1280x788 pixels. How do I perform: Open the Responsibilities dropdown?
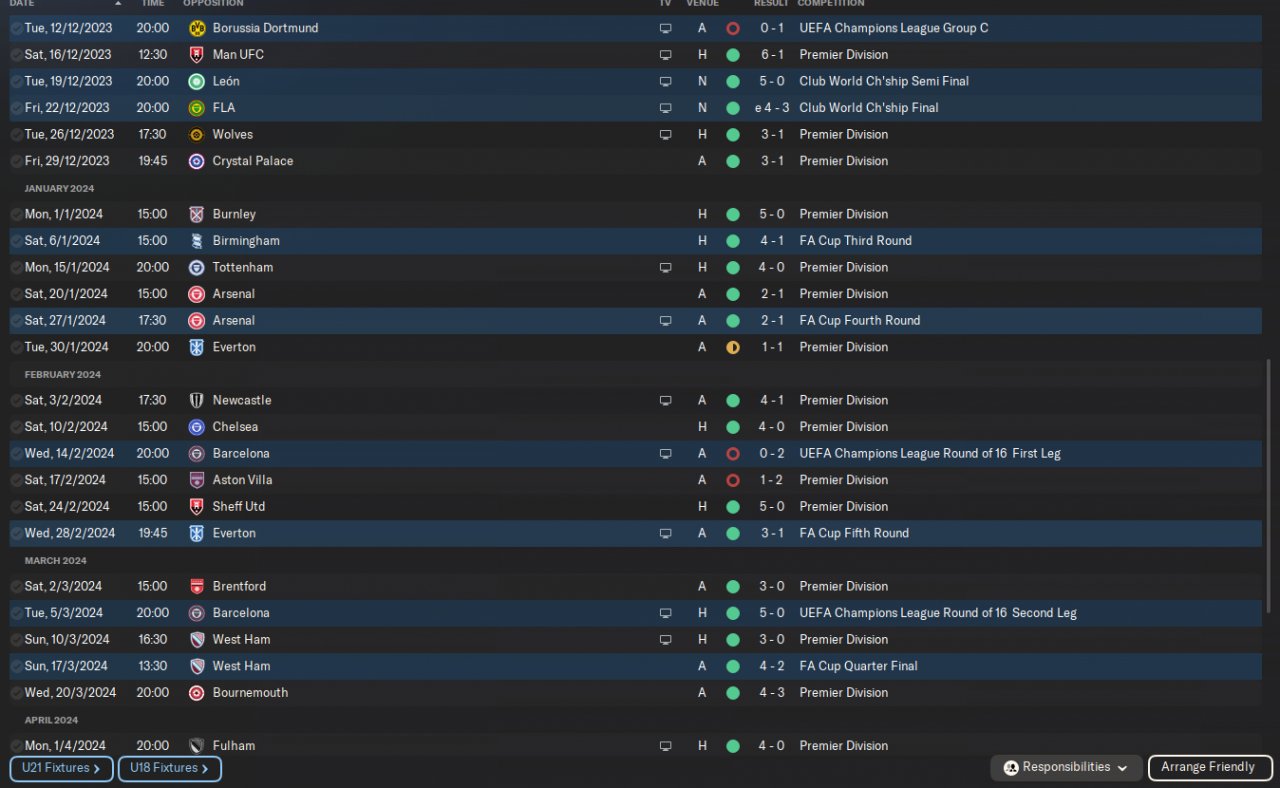pos(1065,768)
